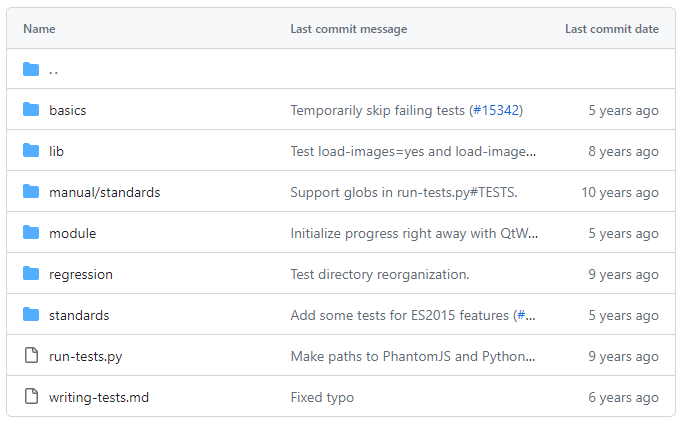Click the parent directory folder icon
The image size is (681, 423).
[31, 70]
